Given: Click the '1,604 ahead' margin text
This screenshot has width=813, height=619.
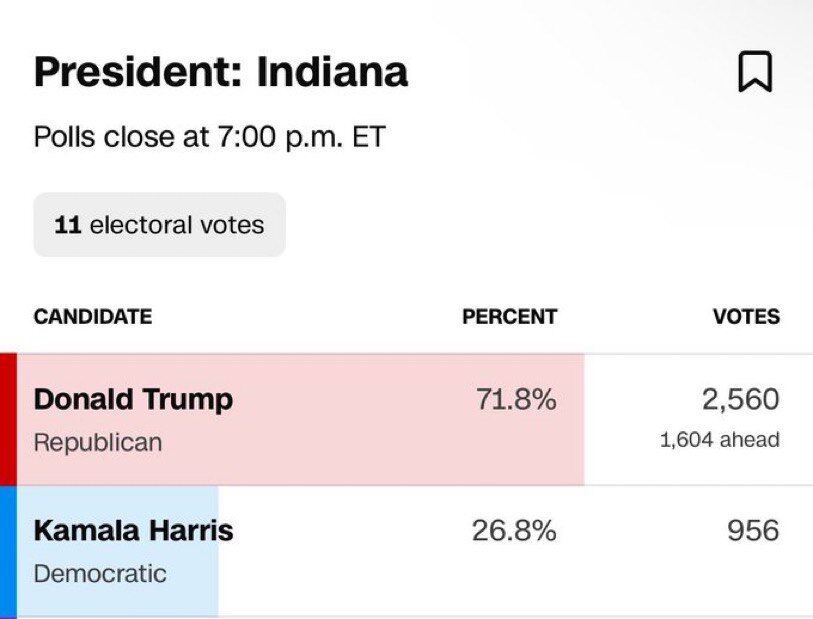Looking at the screenshot, I should pyautogui.click(x=719, y=440).
